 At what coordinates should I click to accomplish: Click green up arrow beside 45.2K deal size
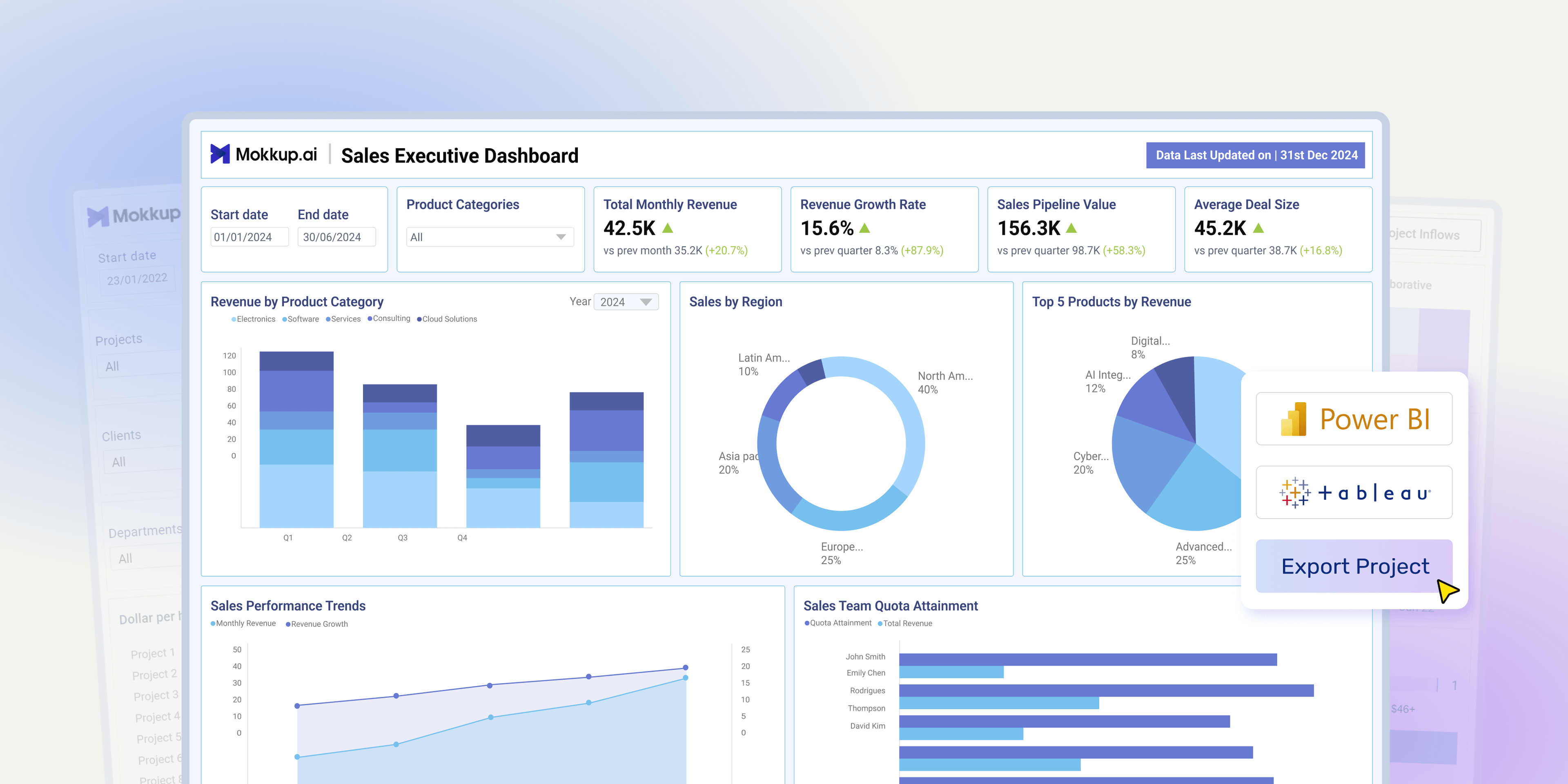coord(1259,228)
